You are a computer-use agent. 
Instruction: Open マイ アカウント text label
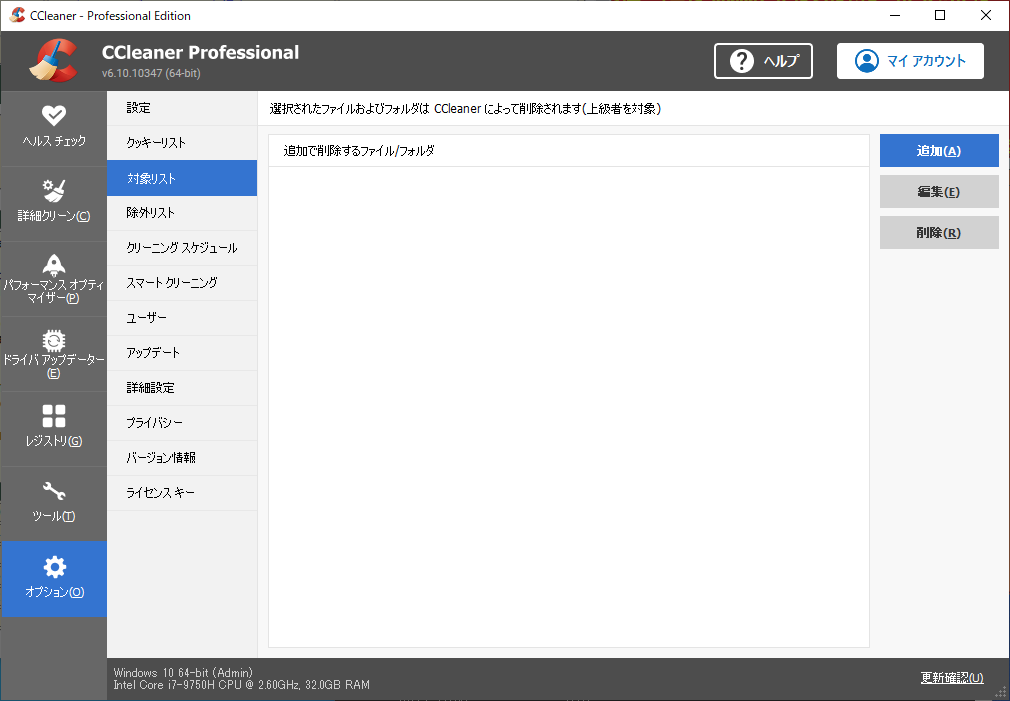tap(926, 61)
